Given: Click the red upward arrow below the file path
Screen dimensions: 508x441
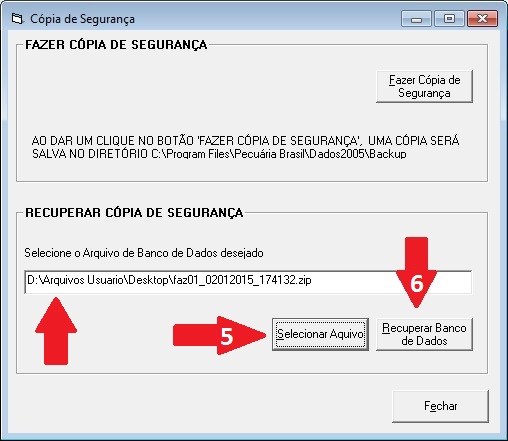Looking at the screenshot, I should click(56, 331).
